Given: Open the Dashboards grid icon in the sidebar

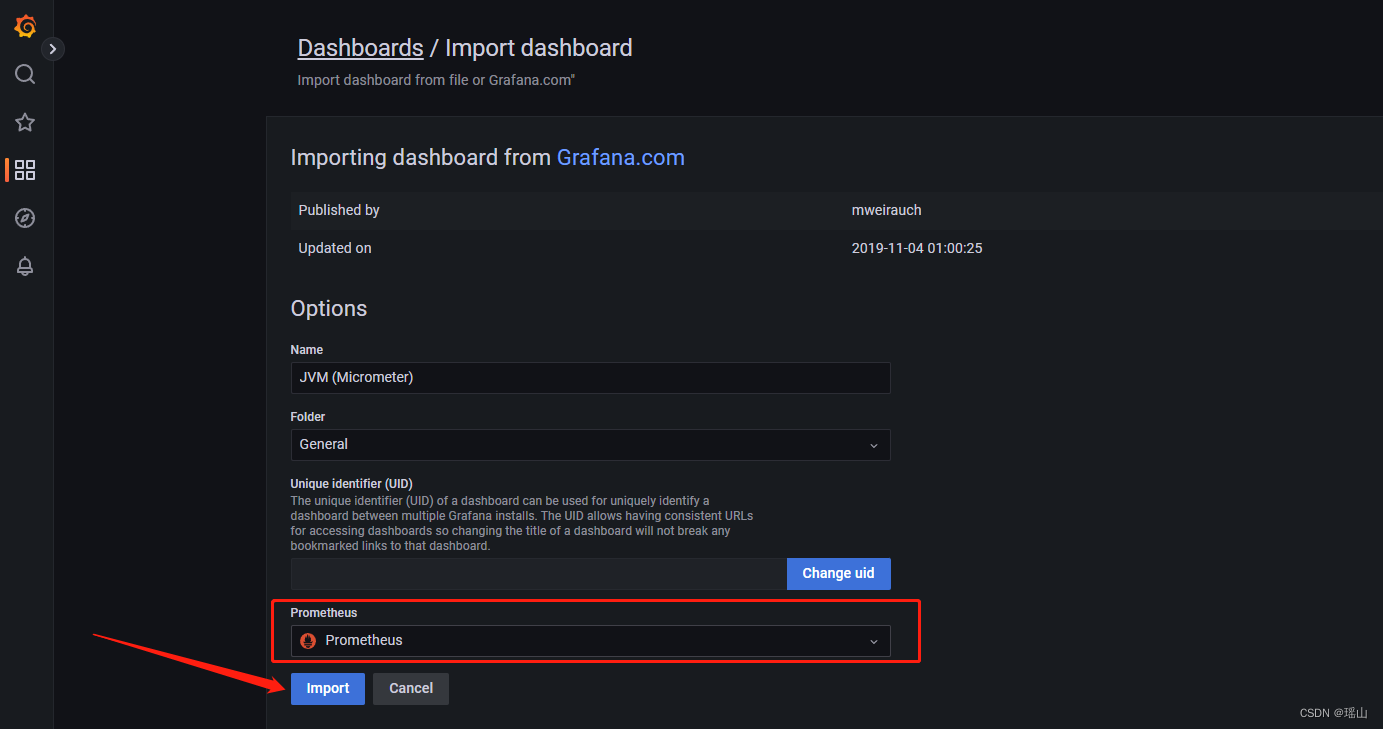Looking at the screenshot, I should pos(25,170).
